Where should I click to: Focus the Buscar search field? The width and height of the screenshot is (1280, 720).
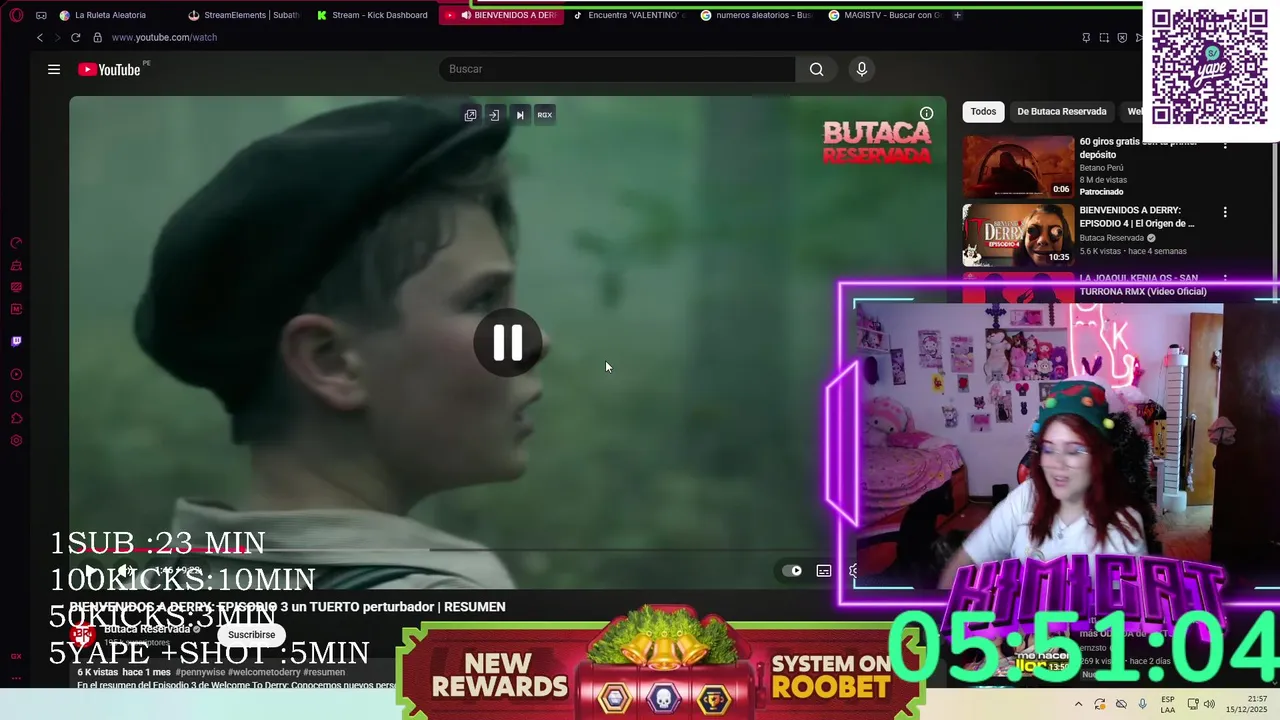click(617, 69)
